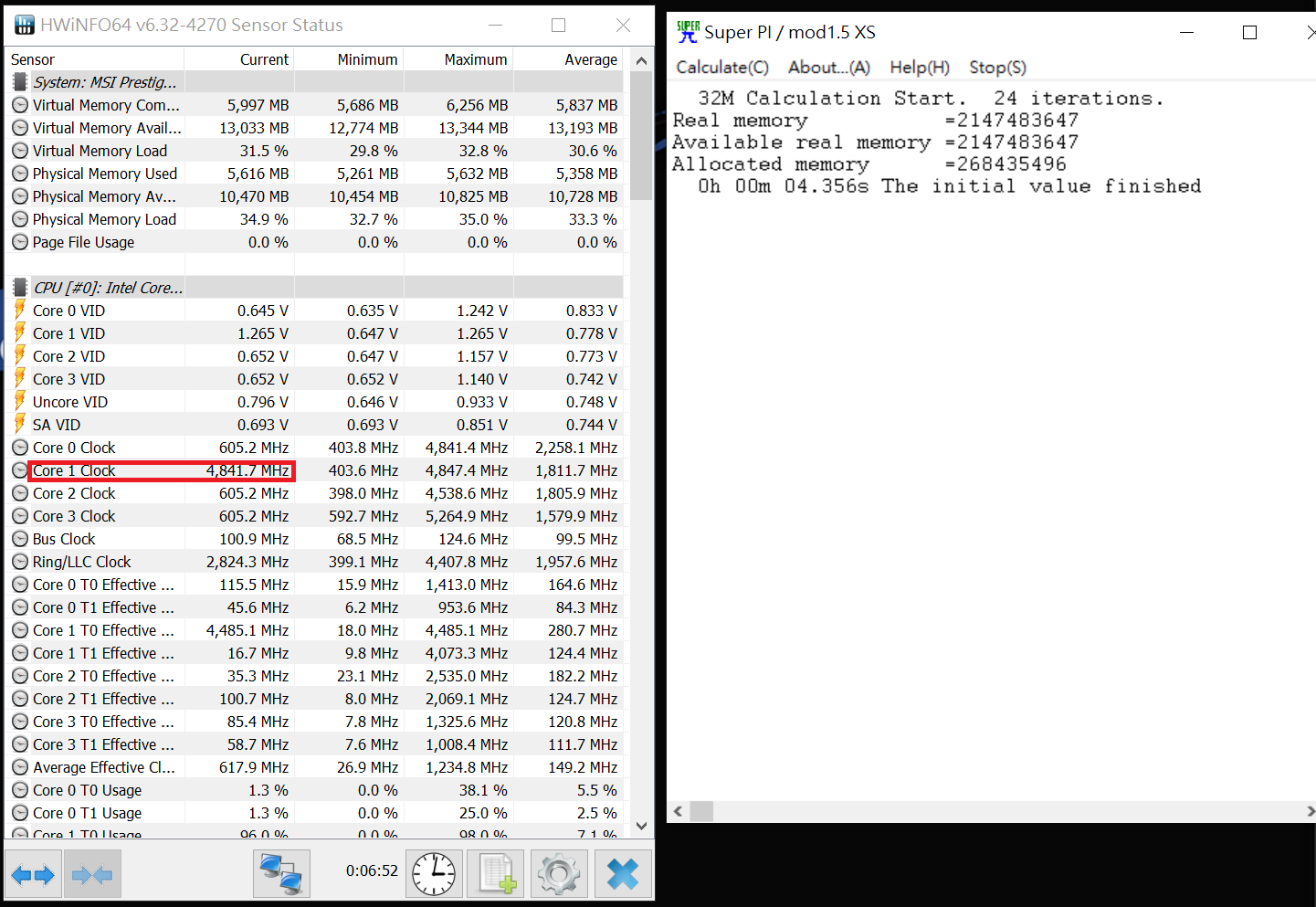The width and height of the screenshot is (1316, 907).
Task: Select the Core 3 VID row label
Action: (x=68, y=379)
